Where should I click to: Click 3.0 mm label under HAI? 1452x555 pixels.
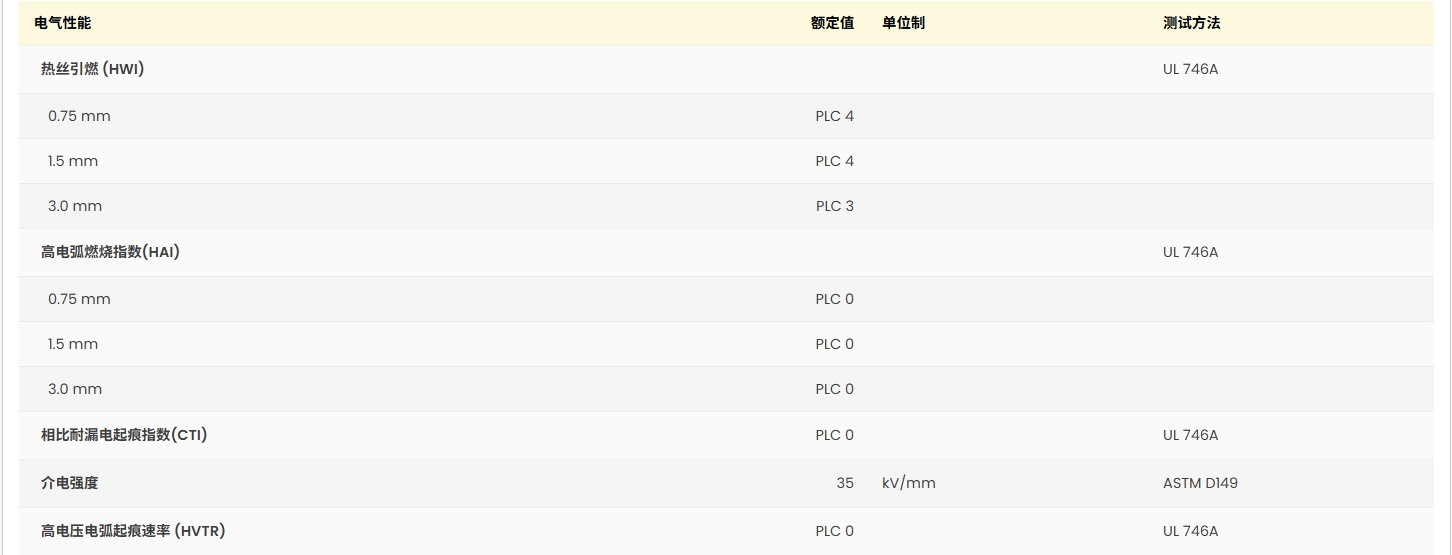tap(75, 389)
